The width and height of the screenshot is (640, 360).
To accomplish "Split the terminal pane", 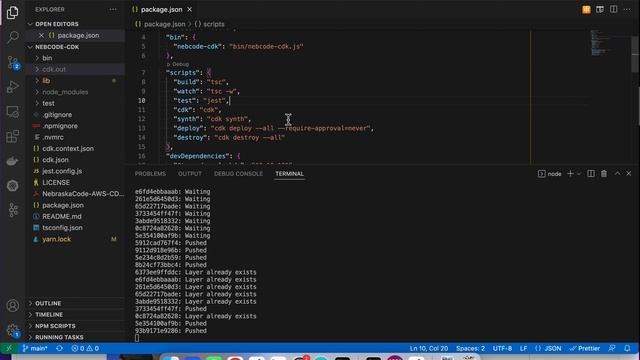I will click(591, 173).
